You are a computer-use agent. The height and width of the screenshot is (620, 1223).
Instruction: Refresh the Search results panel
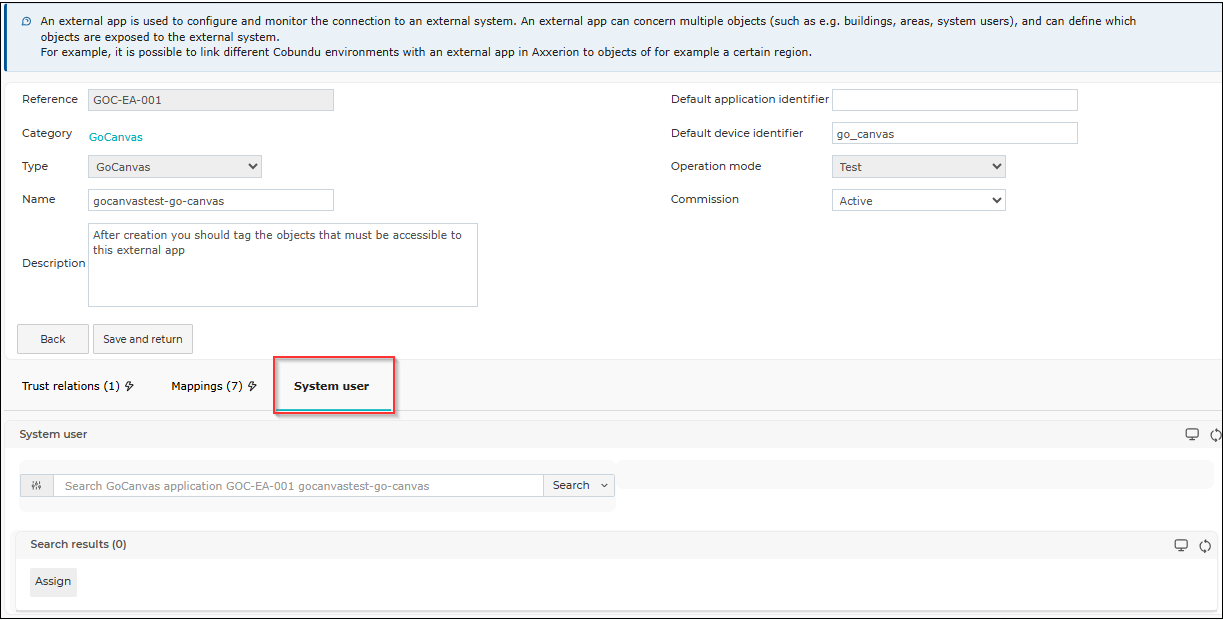click(1205, 545)
